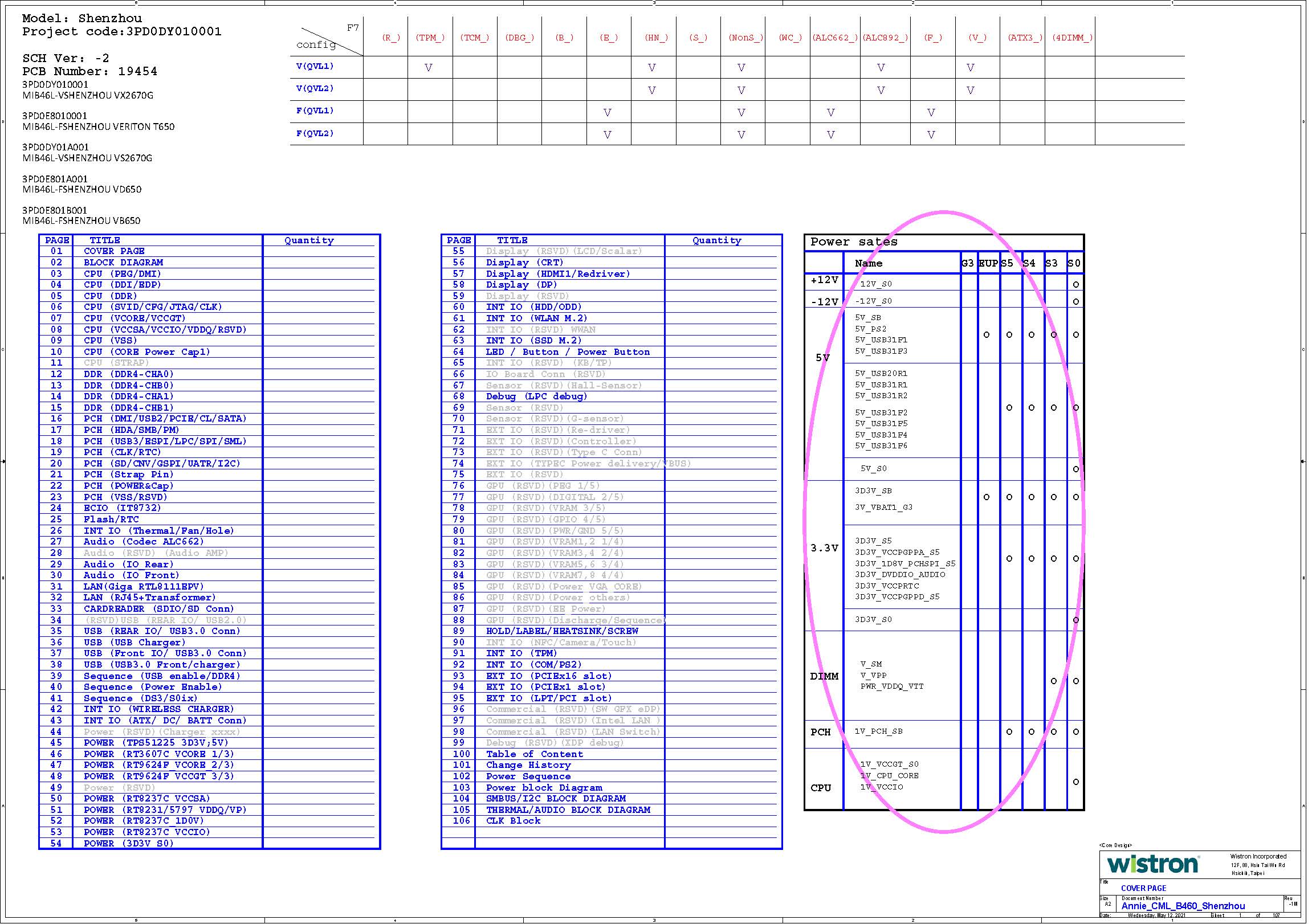Screen dimensions: 1312x924
Task: Click the '(4DIMM_)' column header
Action: pyautogui.click(x=1075, y=38)
